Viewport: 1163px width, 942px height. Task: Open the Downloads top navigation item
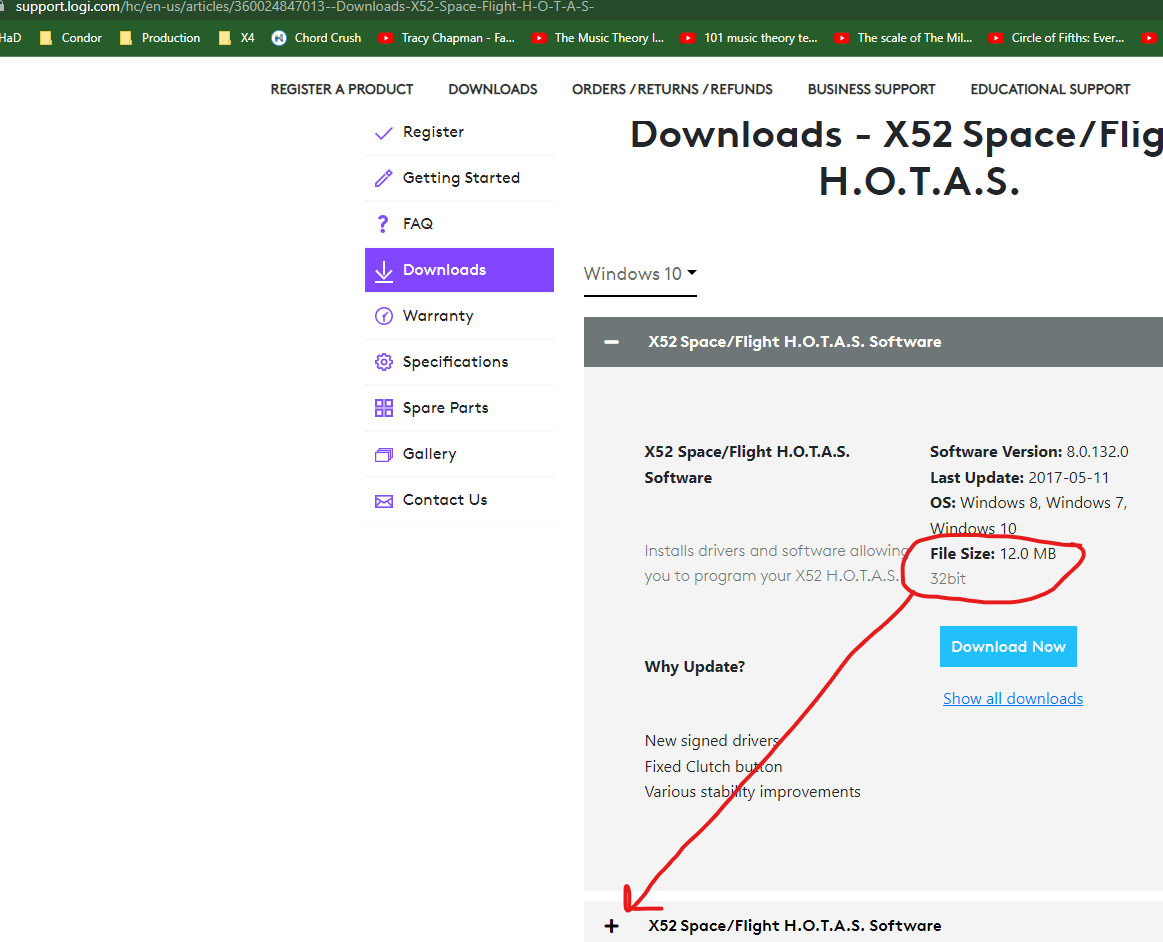492,89
